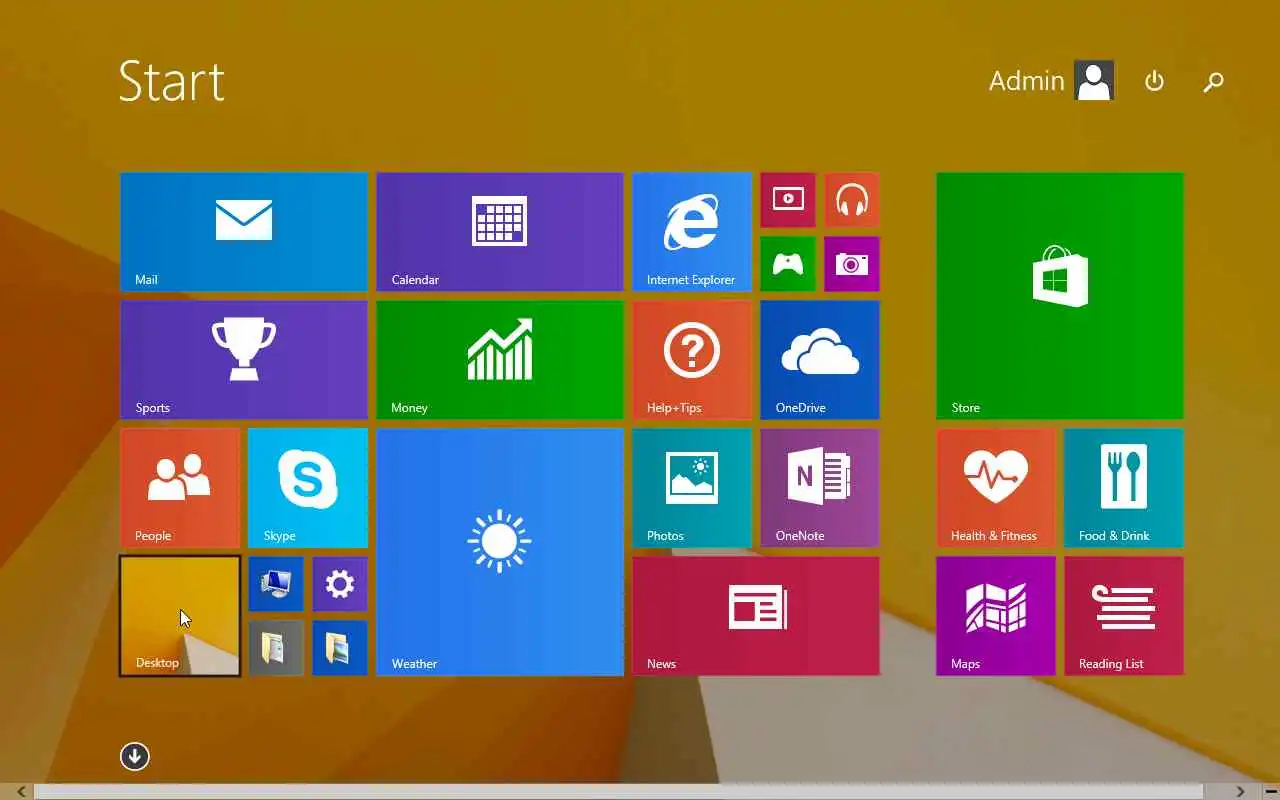Open the Reading List tile
1280x800 pixels.
[x=1124, y=616]
